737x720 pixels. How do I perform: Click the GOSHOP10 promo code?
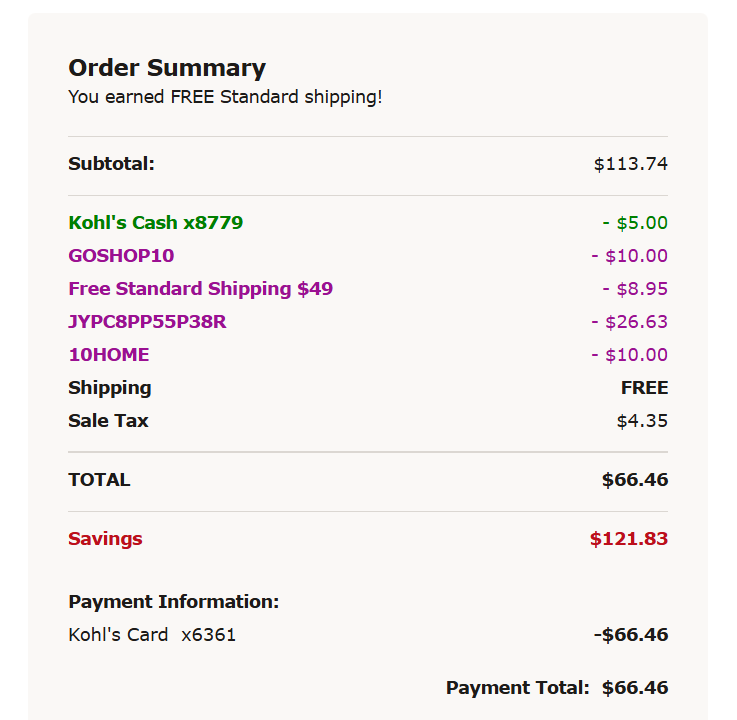(x=121, y=256)
